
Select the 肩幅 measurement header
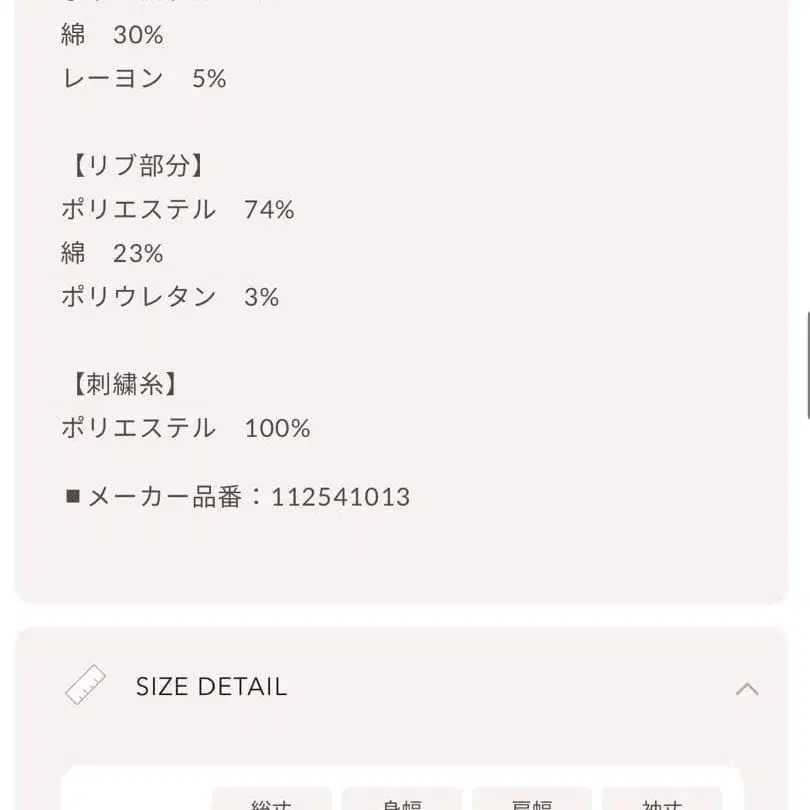point(533,802)
